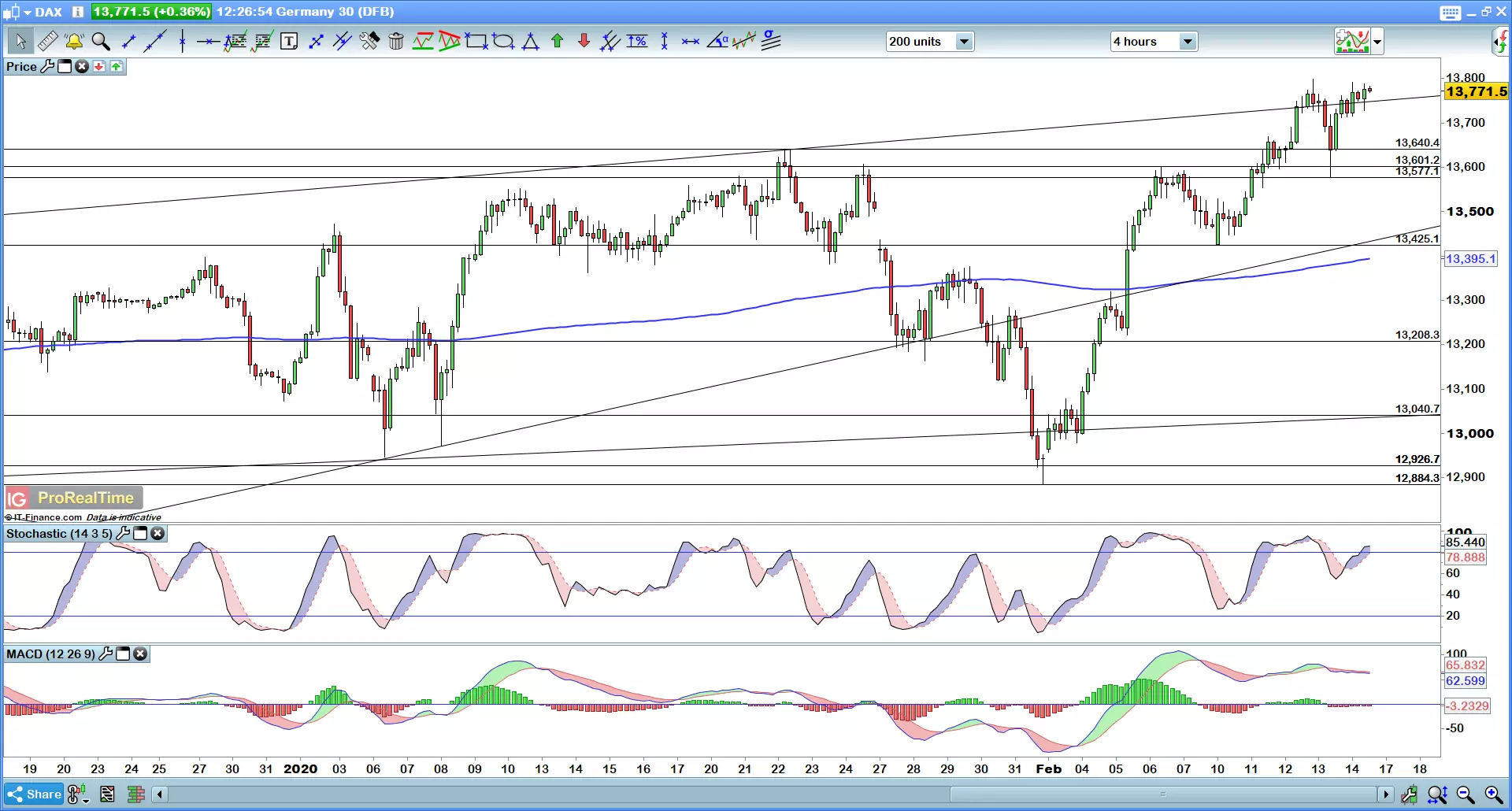Select the horizontal line tool
1512x811 pixels.
(208, 41)
